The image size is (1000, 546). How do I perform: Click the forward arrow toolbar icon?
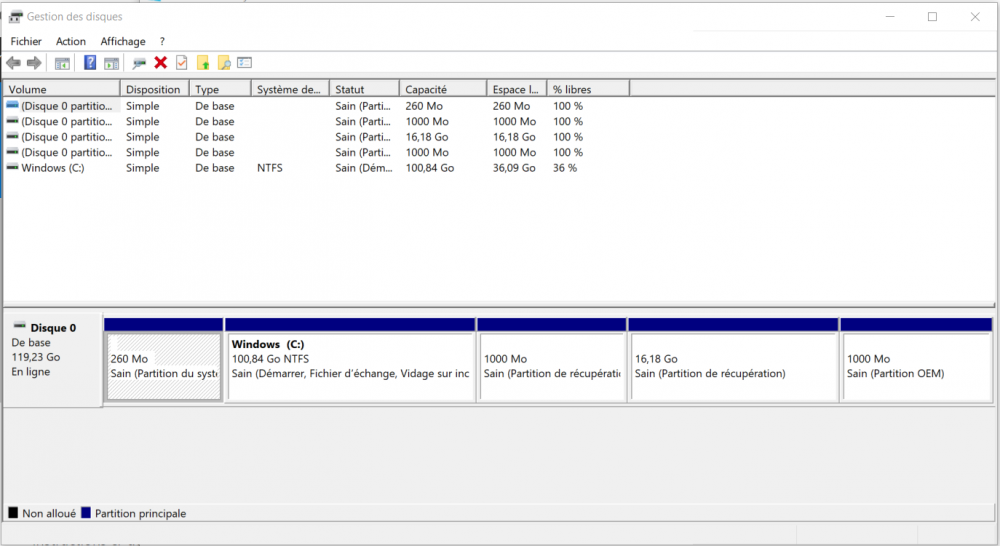point(34,63)
